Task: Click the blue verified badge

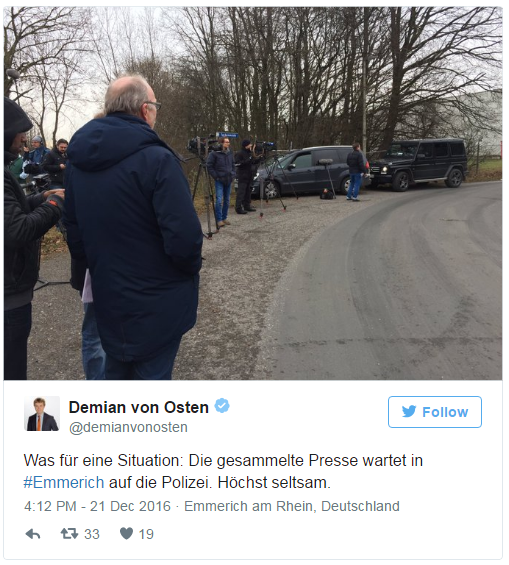Action: pyautogui.click(x=222, y=406)
